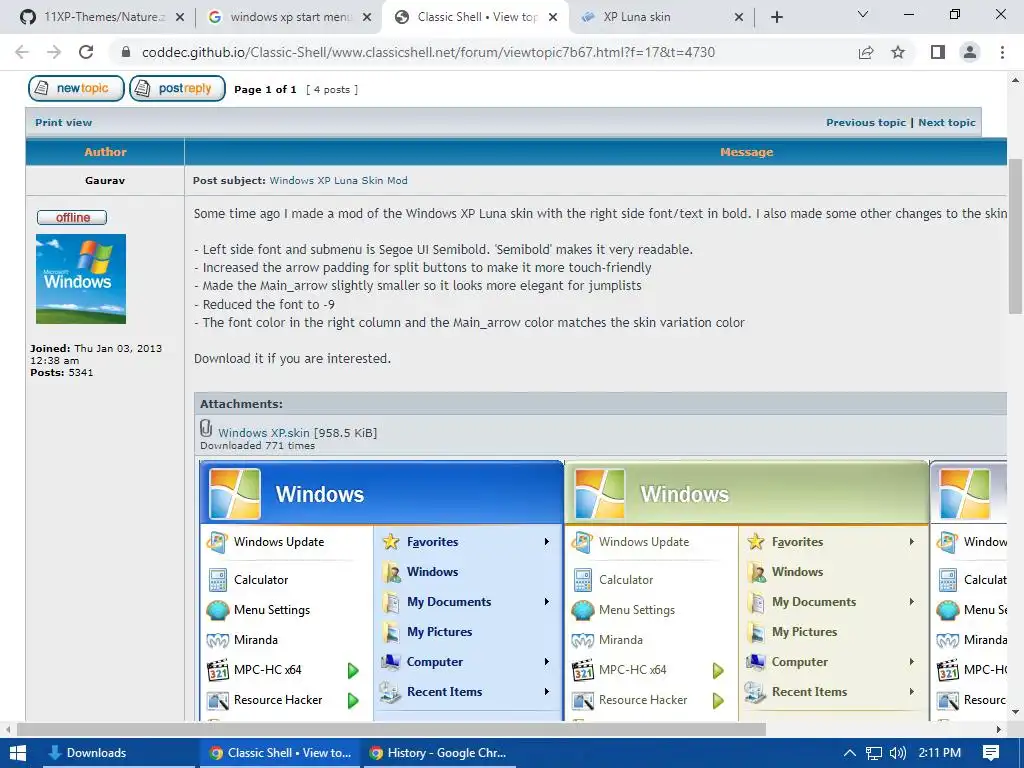Click the site lock icon
The width and height of the screenshot is (1024, 768).
125,52
